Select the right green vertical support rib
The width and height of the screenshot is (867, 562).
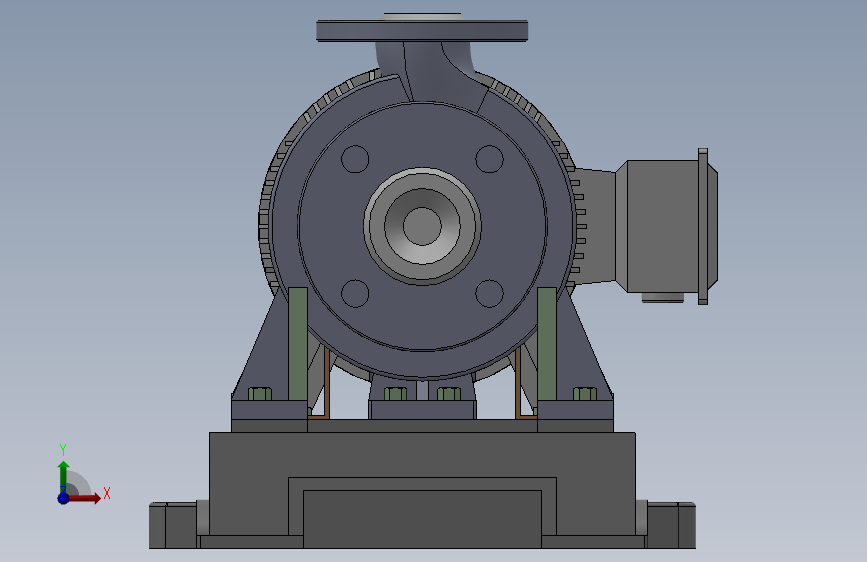(x=547, y=344)
